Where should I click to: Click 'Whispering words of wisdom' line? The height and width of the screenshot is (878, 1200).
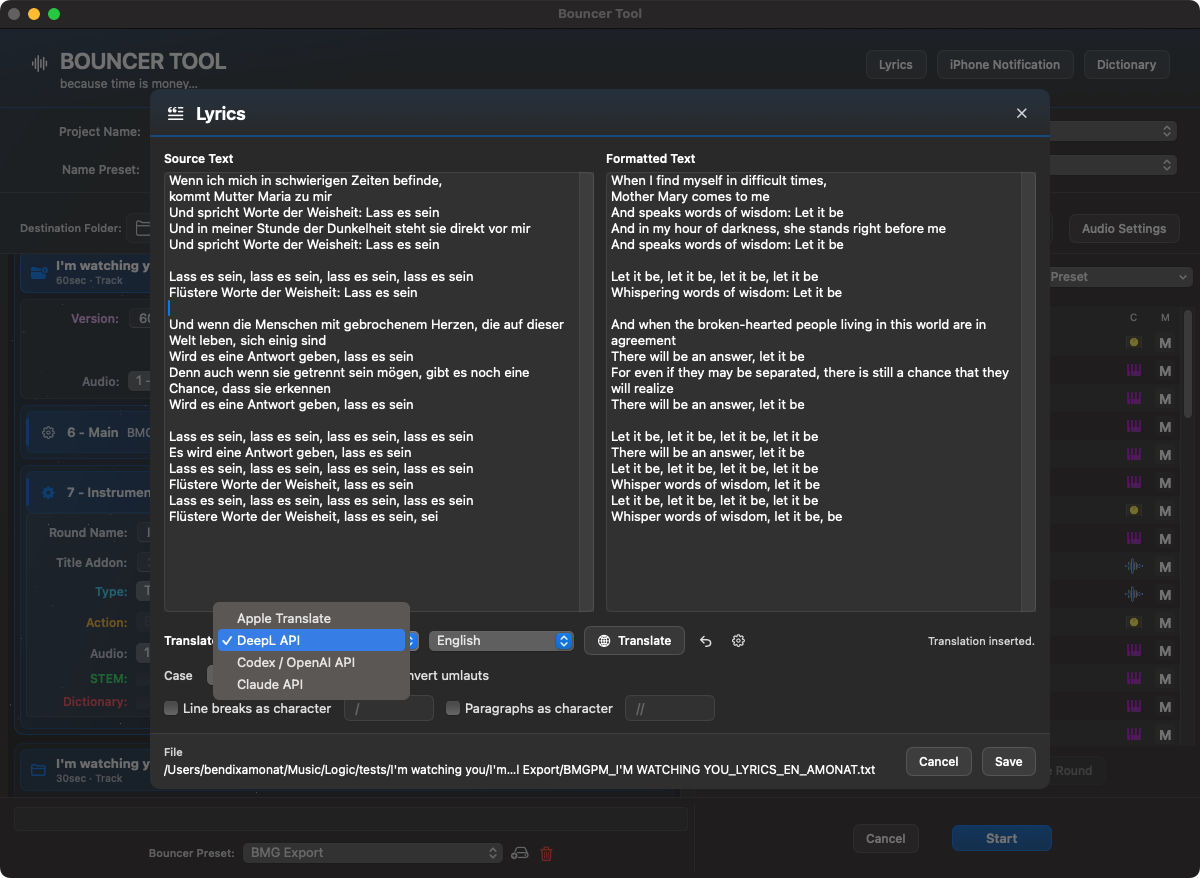726,293
